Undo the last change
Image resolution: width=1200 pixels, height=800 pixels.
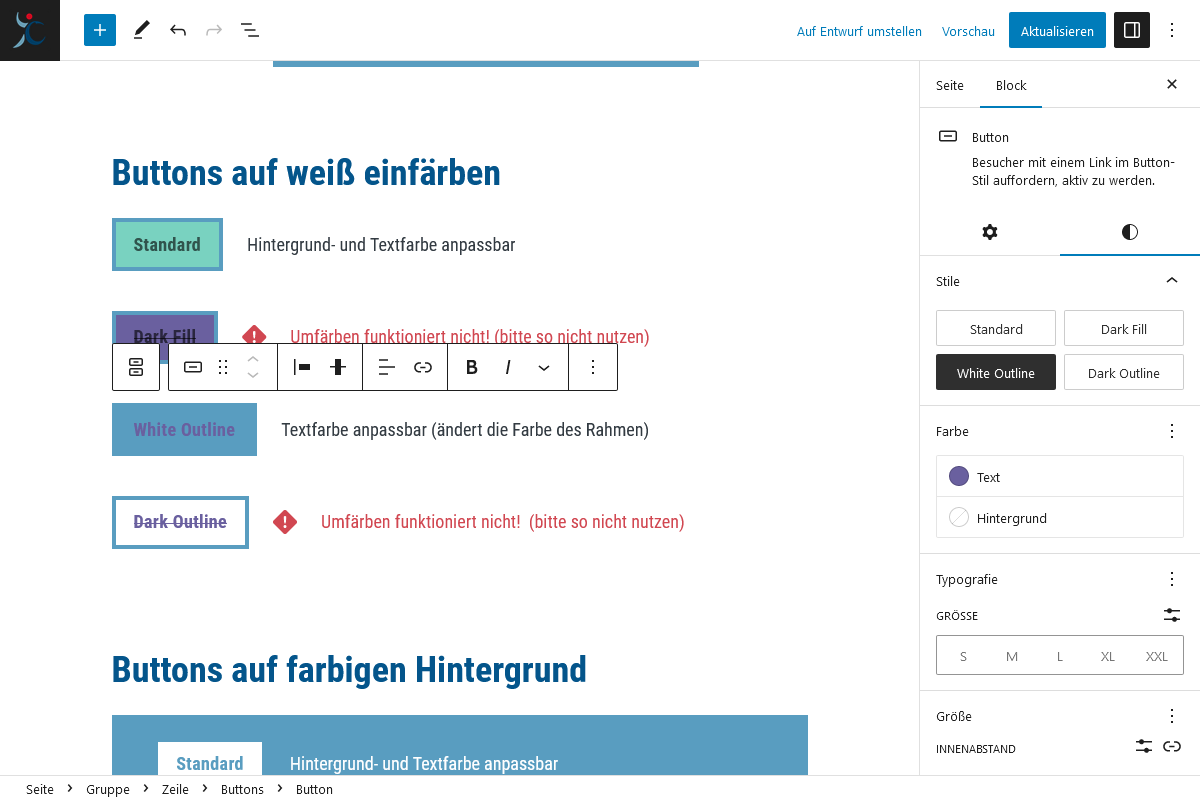[177, 30]
